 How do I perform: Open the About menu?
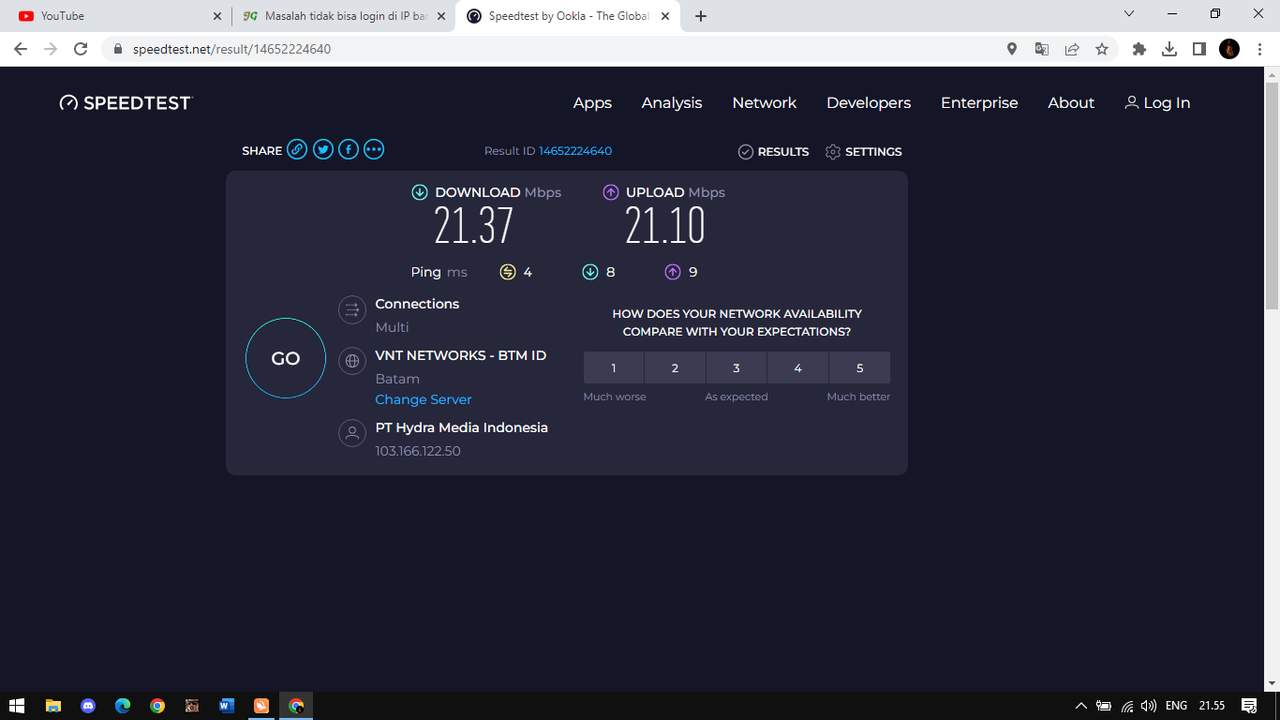click(1071, 103)
